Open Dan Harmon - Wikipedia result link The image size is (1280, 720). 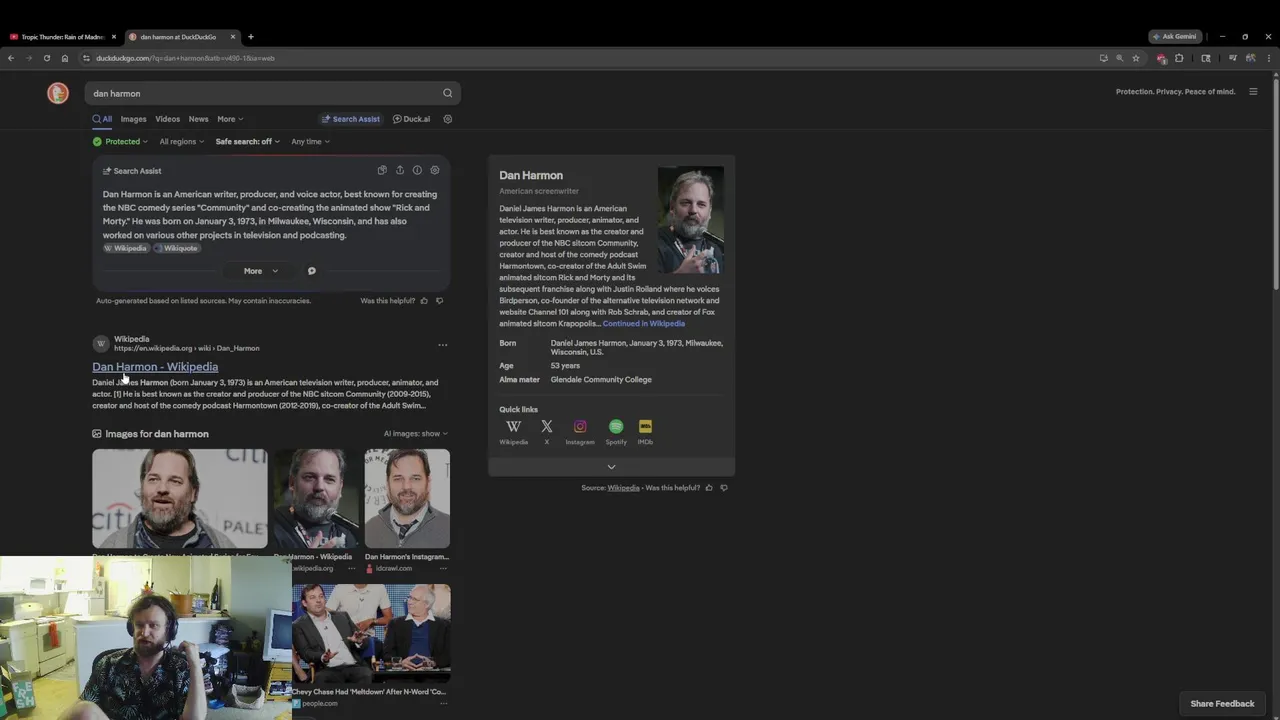[x=155, y=367]
